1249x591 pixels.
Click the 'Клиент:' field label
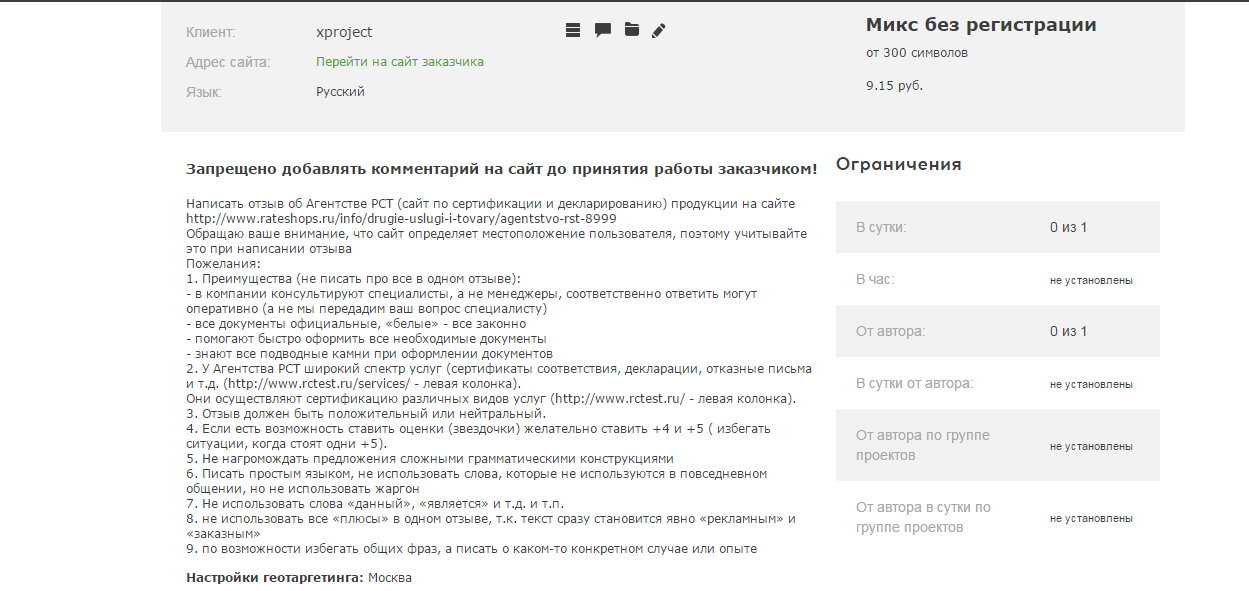coord(211,32)
